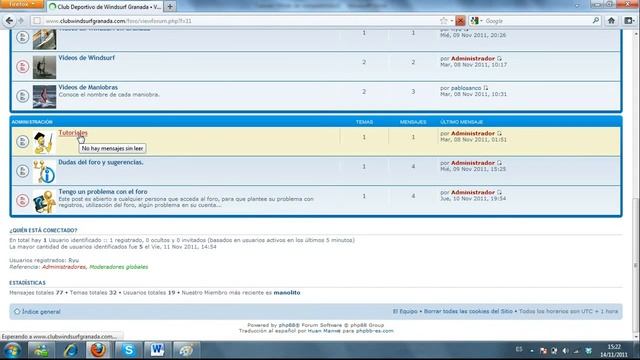Open the Windows Start menu

pyautogui.click(x=12, y=351)
